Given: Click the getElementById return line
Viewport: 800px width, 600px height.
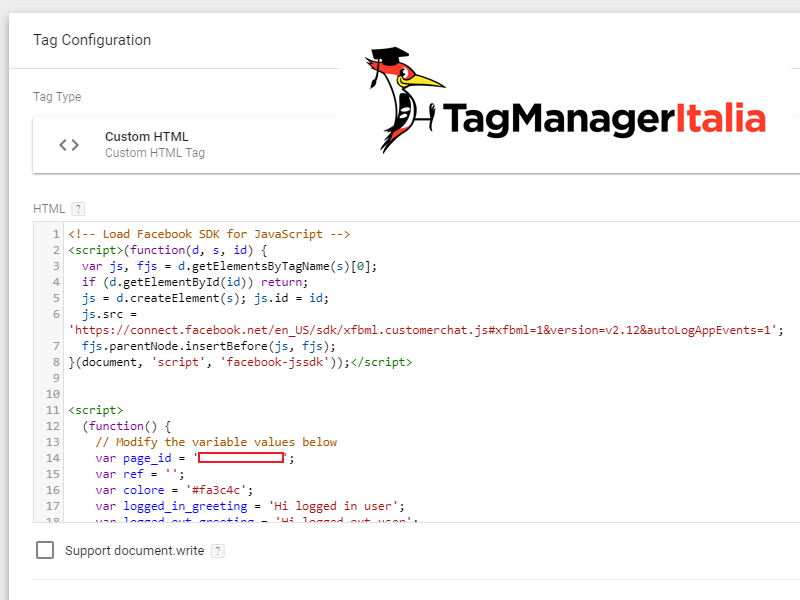Looking at the screenshot, I should click(195, 282).
